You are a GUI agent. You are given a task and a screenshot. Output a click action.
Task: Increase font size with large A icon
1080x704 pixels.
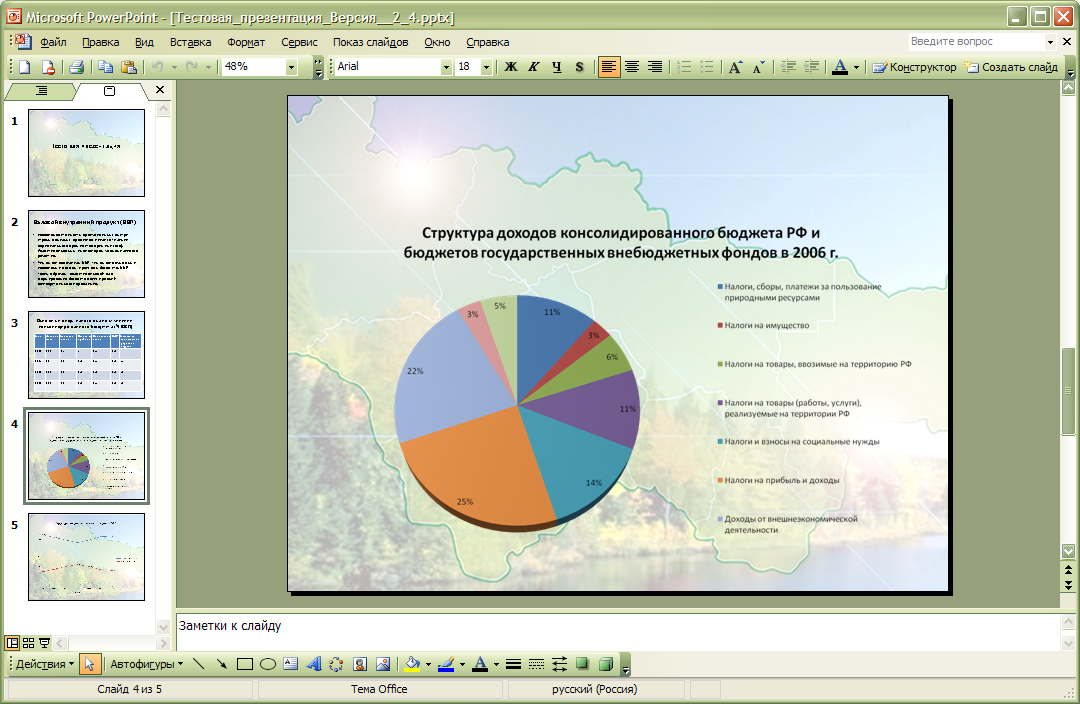[x=736, y=67]
